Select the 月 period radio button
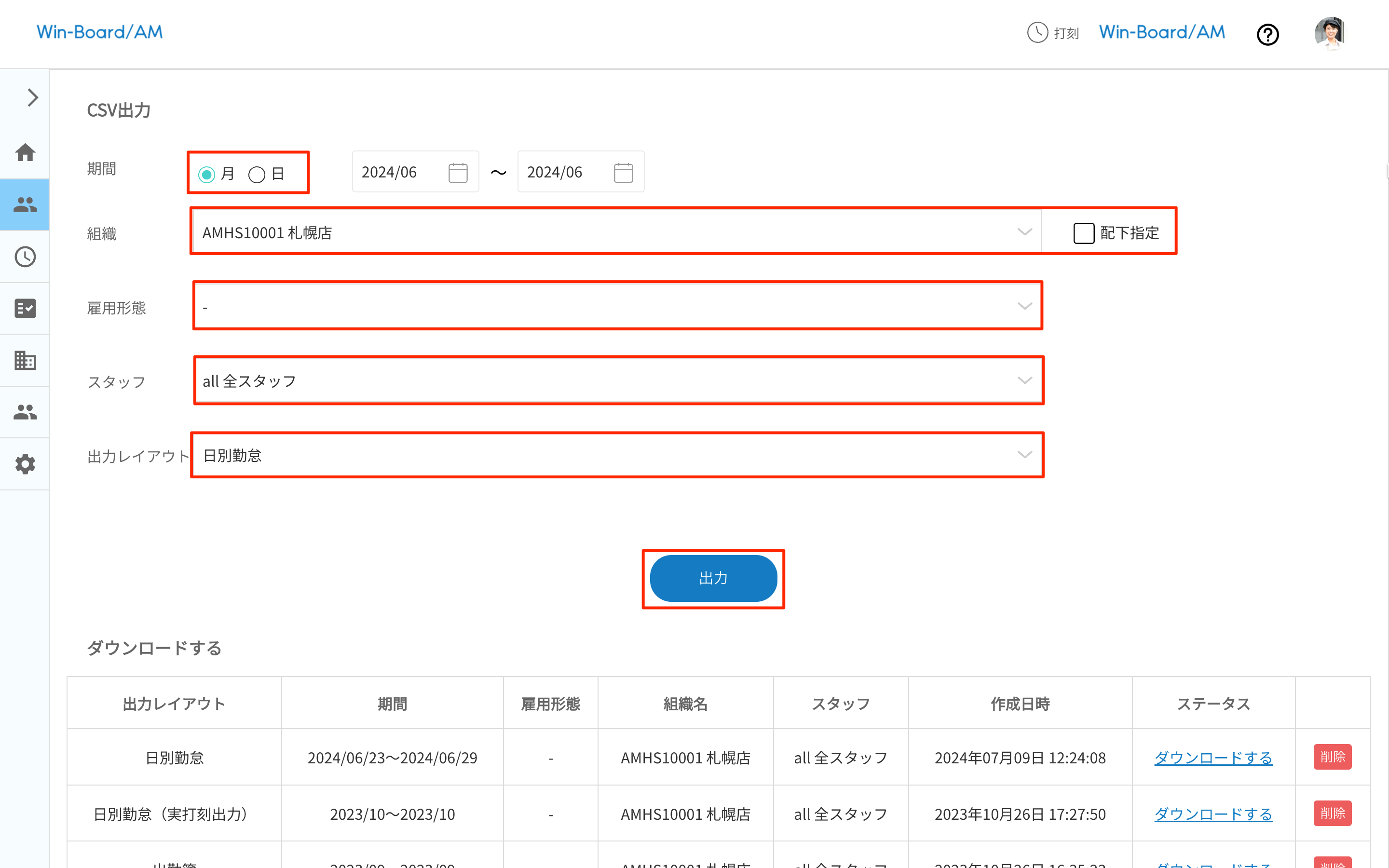Screen dimensions: 1389x868 (x=206, y=174)
